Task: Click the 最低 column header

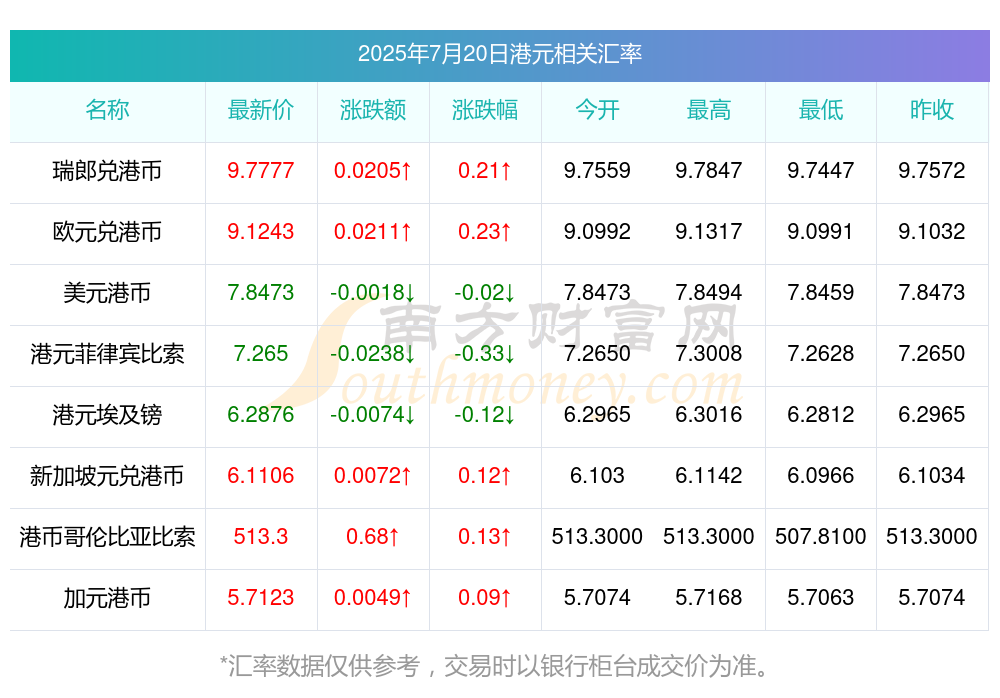Action: [821, 110]
